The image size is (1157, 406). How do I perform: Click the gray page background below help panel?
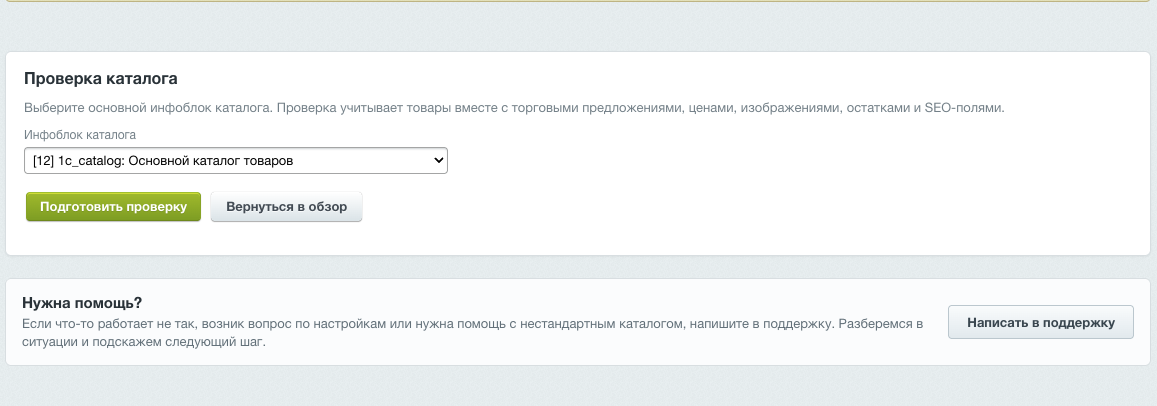[x=578, y=385]
